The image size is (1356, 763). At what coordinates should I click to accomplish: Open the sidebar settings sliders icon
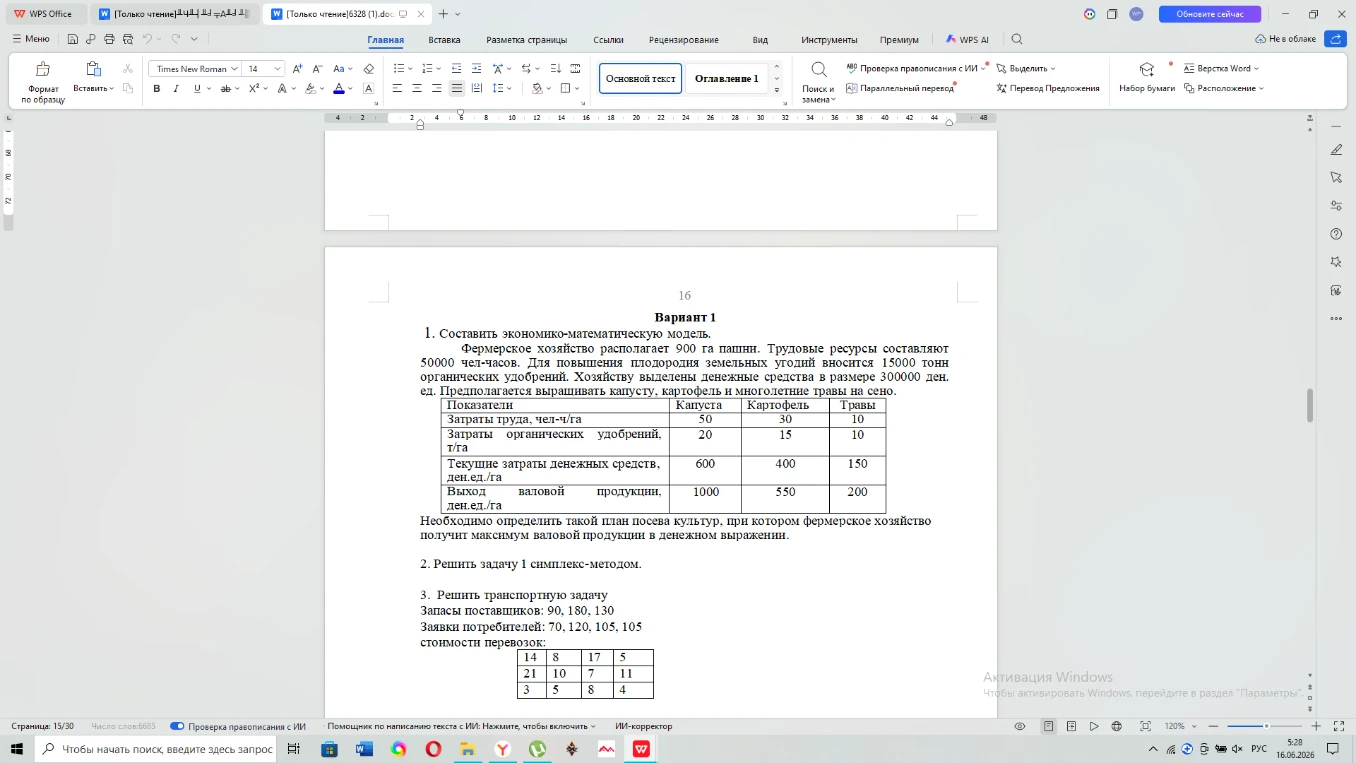pyautogui.click(x=1336, y=206)
